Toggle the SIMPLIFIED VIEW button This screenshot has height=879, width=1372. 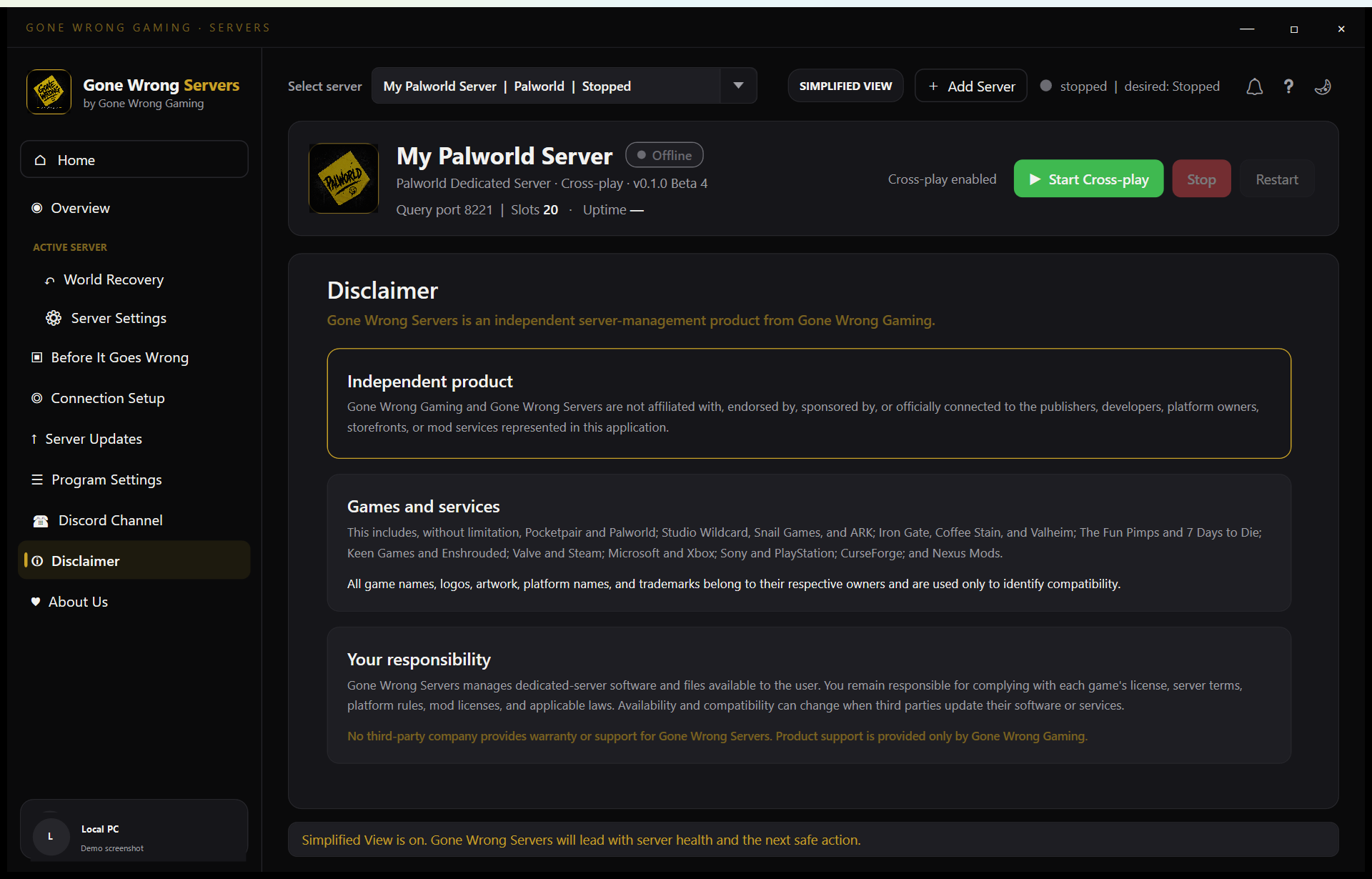click(845, 86)
